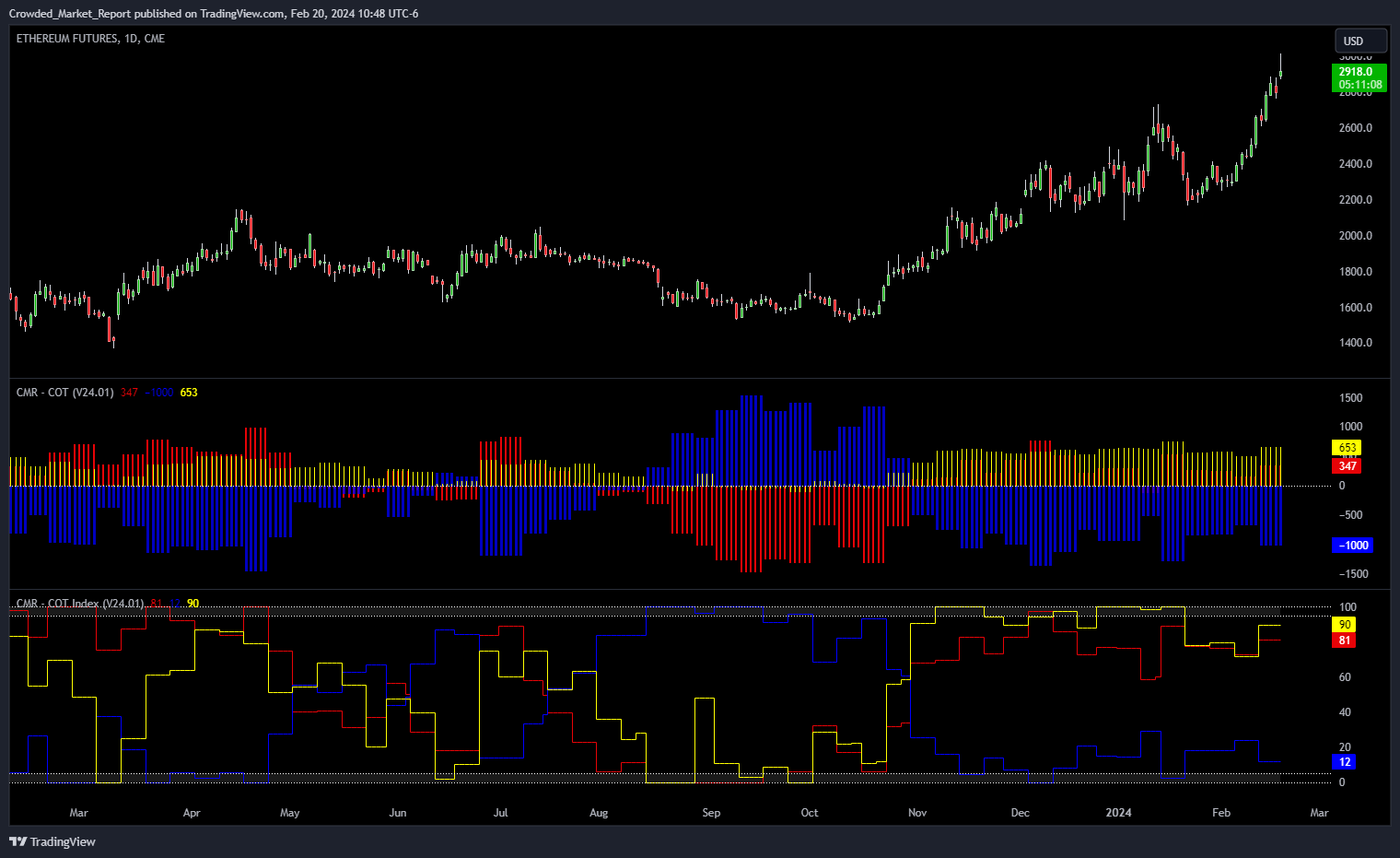Click the blue -1000 value badge

point(1352,546)
